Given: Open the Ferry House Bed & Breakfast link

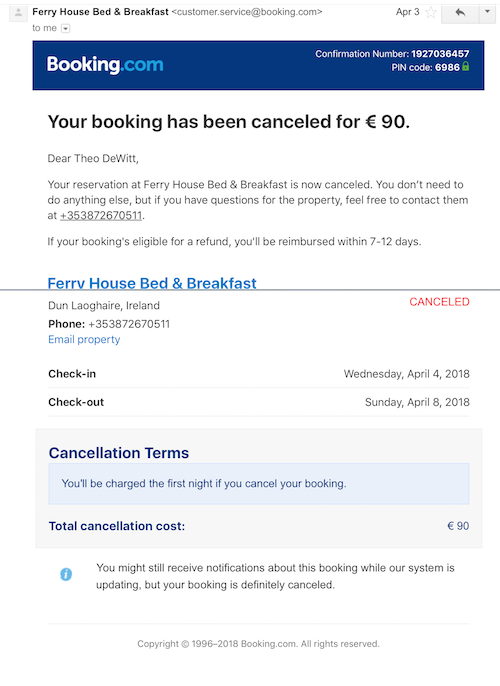Looking at the screenshot, I should [152, 283].
